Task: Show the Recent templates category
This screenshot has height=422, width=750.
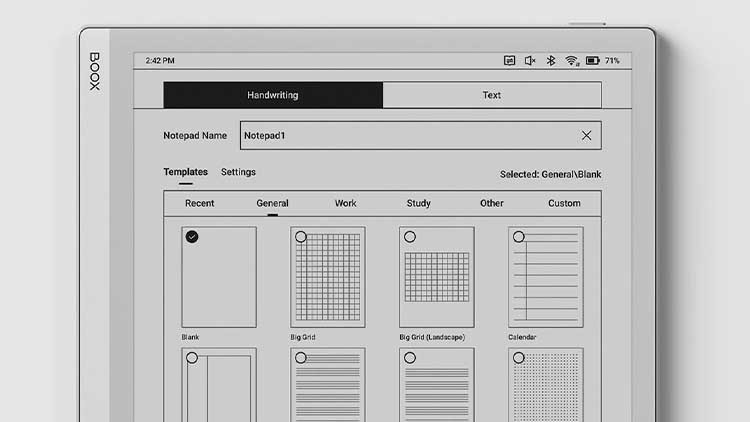Action: [199, 203]
